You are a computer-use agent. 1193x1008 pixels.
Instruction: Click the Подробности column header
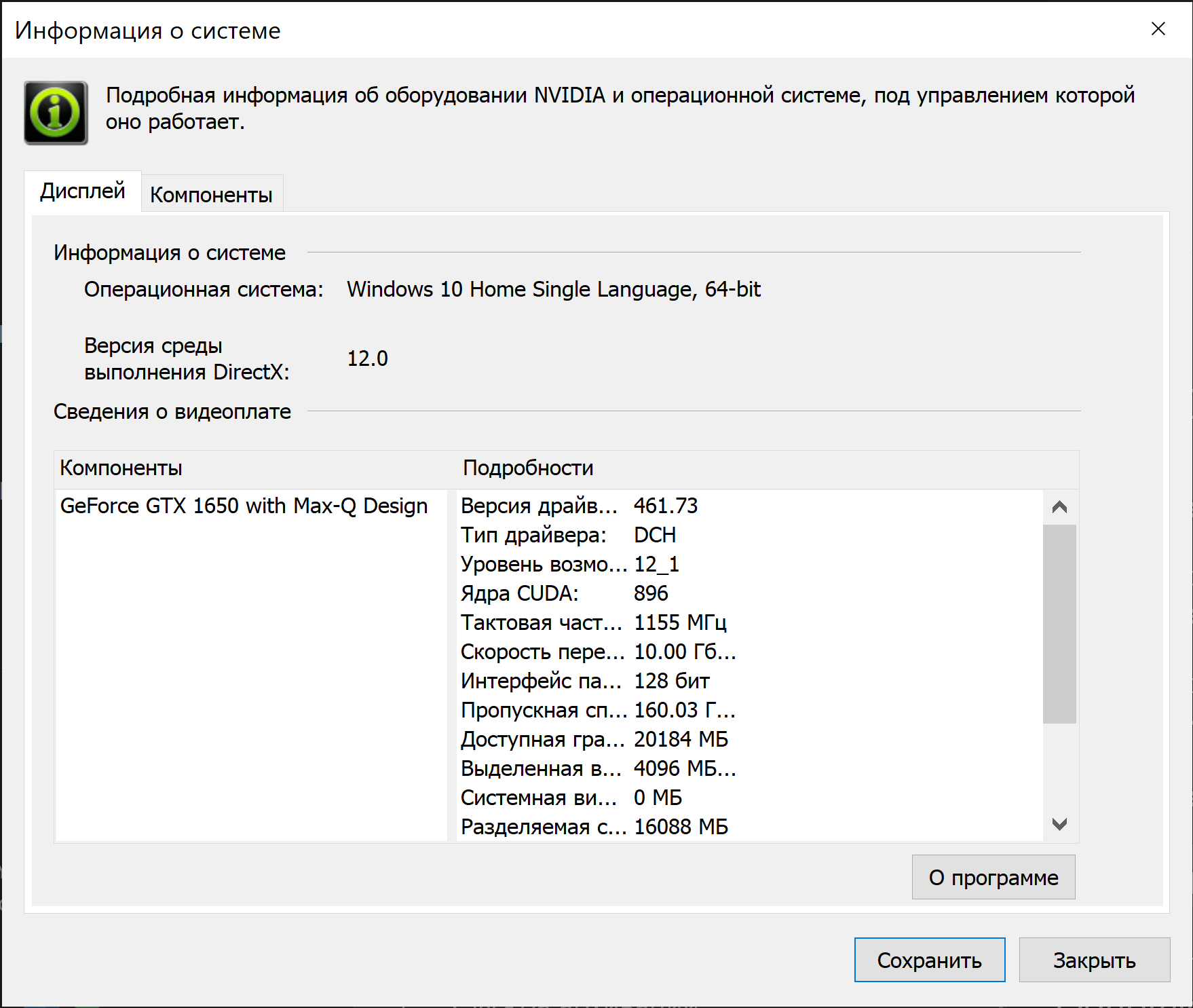(x=767, y=468)
